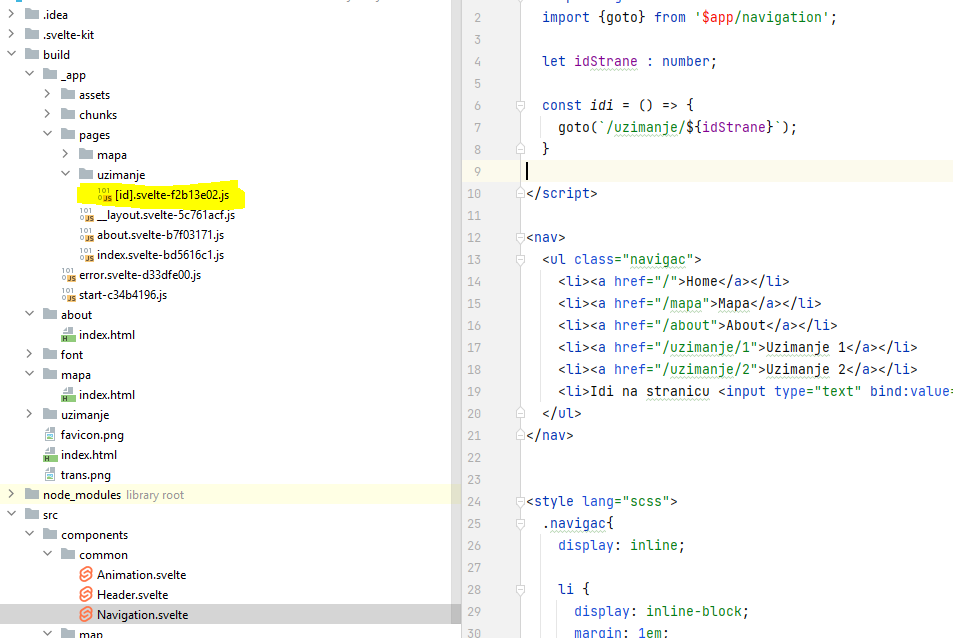
Task: Click line number 14 in the editor gutter
Action: point(477,281)
